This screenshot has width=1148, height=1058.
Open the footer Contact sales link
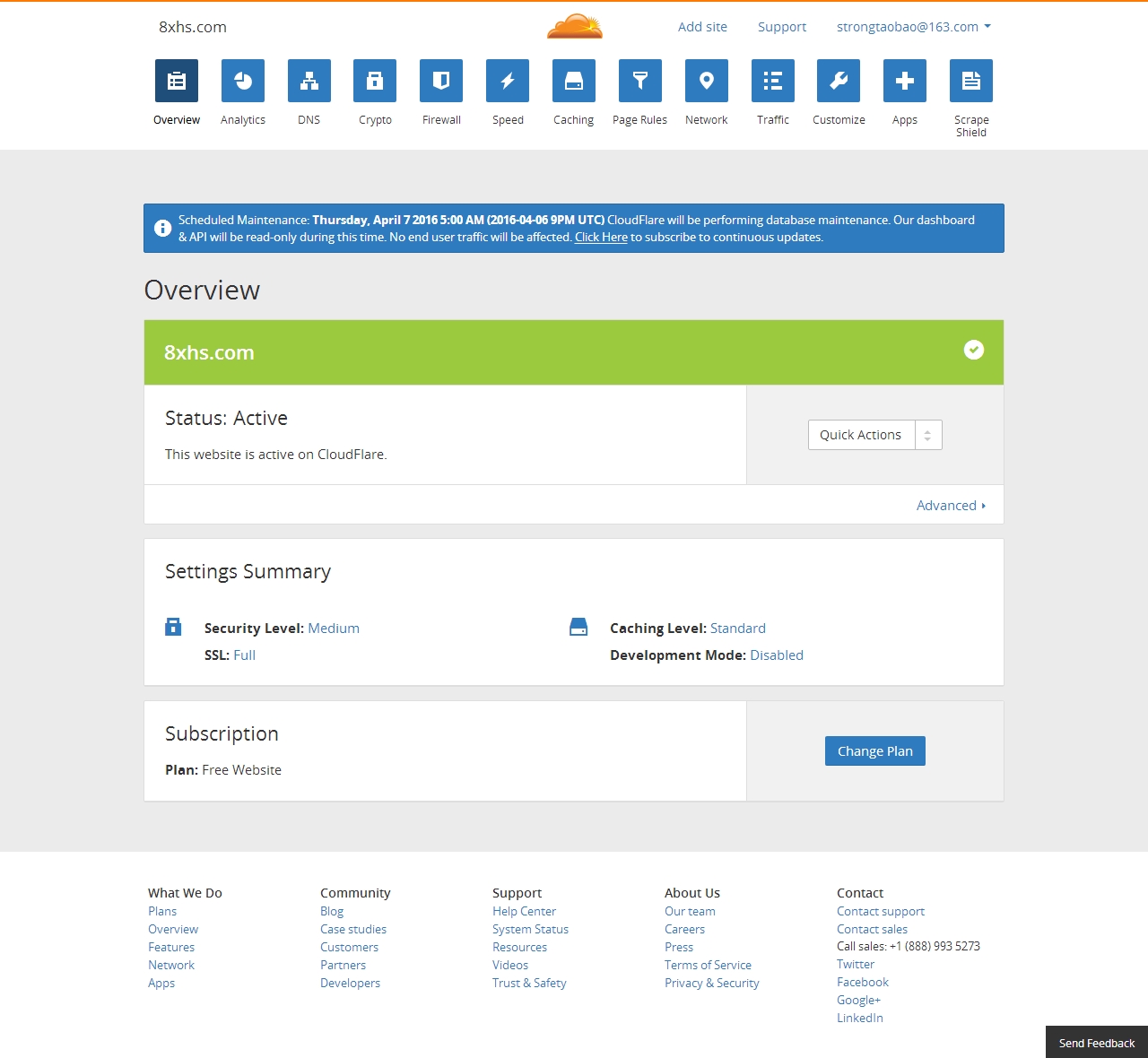point(873,929)
